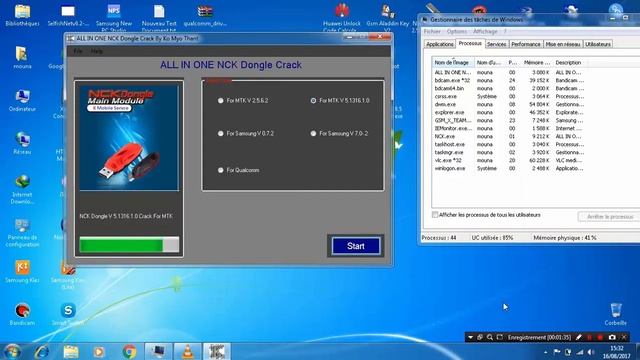This screenshot has height=360, width=640.
Task: Click the Action Center flag tray icon
Action: 557,352
